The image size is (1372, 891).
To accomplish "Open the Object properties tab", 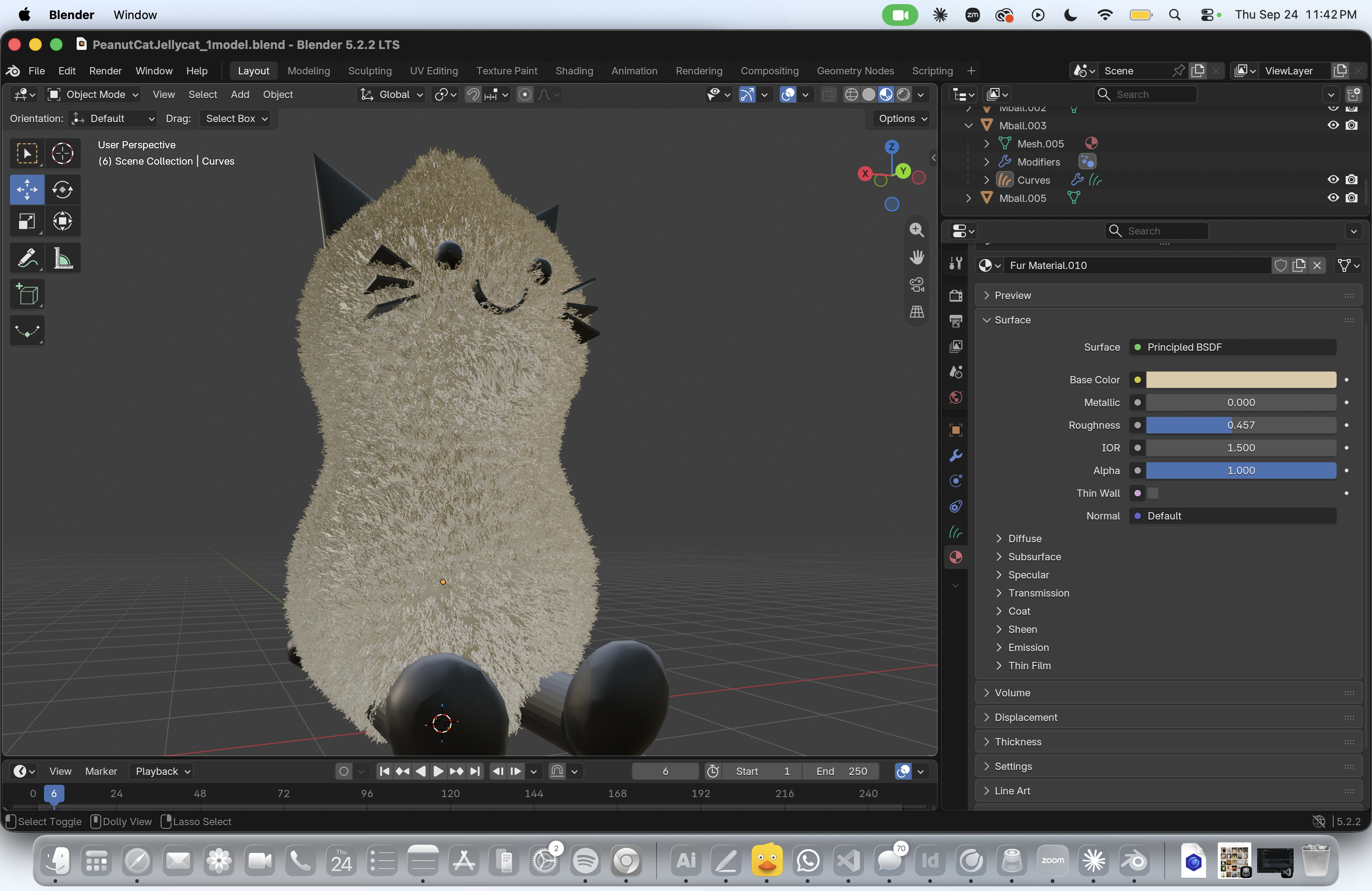I will [956, 430].
